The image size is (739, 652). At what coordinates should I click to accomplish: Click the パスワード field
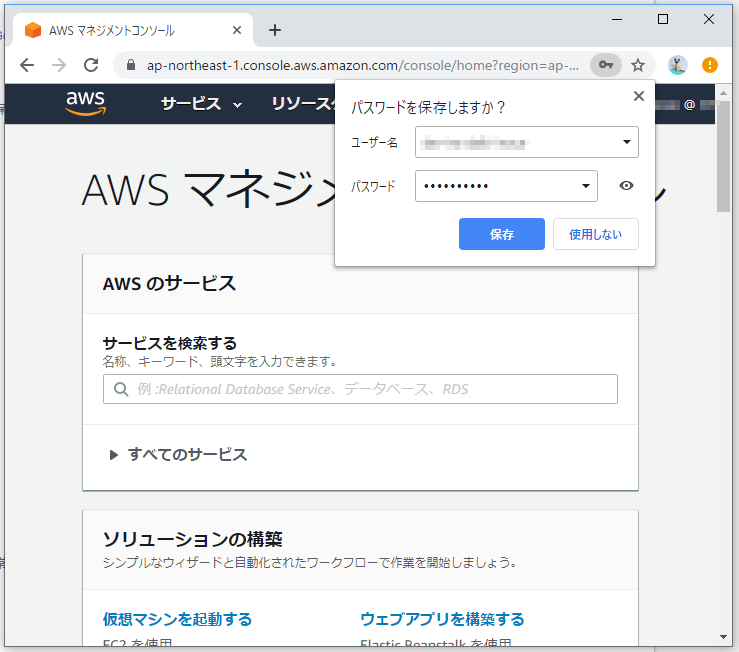point(506,186)
